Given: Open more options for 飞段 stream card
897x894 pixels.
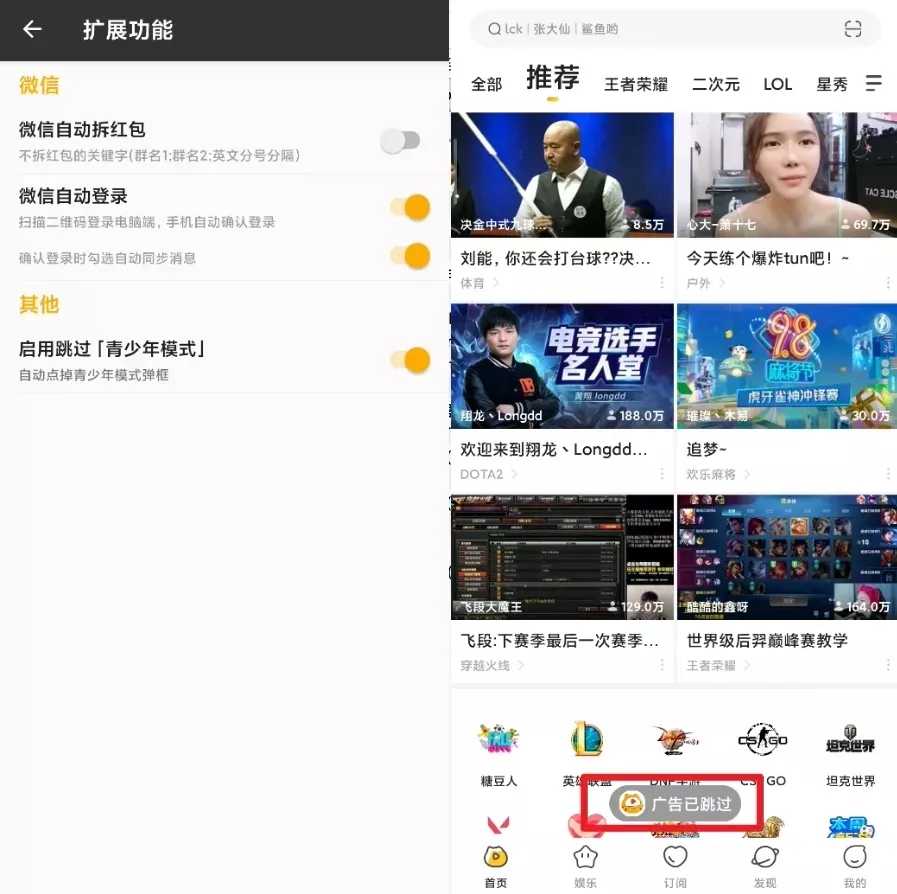Looking at the screenshot, I should pyautogui.click(x=662, y=665).
